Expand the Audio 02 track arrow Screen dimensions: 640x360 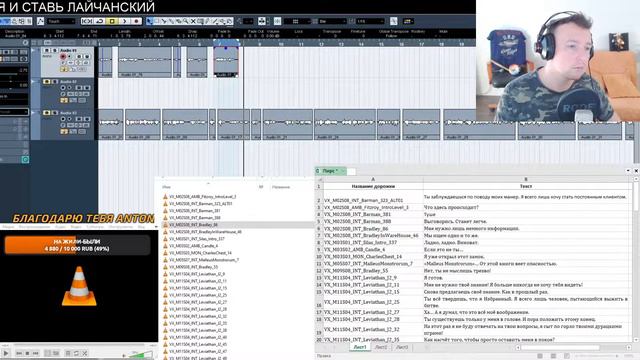coord(34,82)
